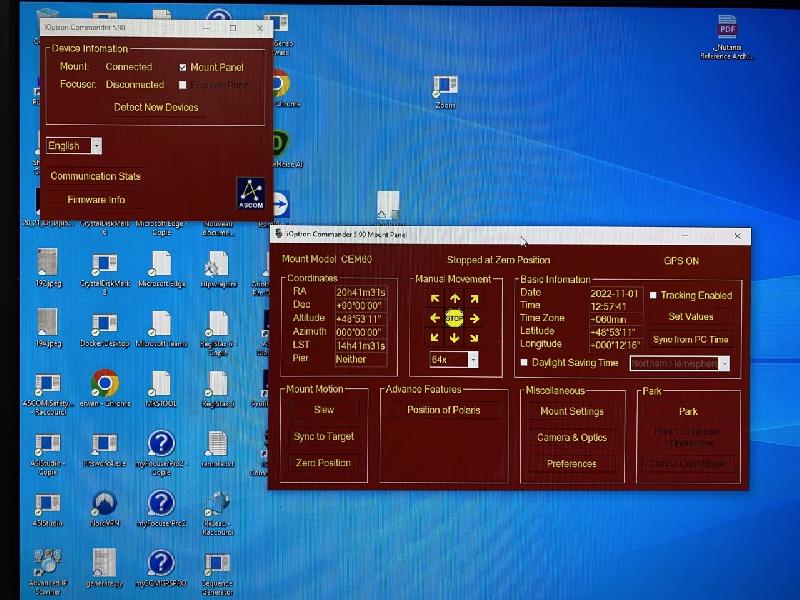Viewport: 800px width, 600px height.
Task: Click the Time Zone field -060min
Action: [615, 319]
